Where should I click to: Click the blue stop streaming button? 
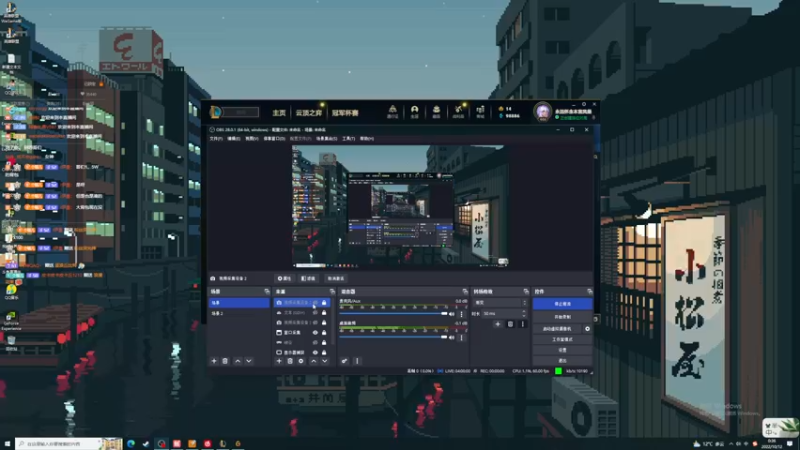coord(562,304)
